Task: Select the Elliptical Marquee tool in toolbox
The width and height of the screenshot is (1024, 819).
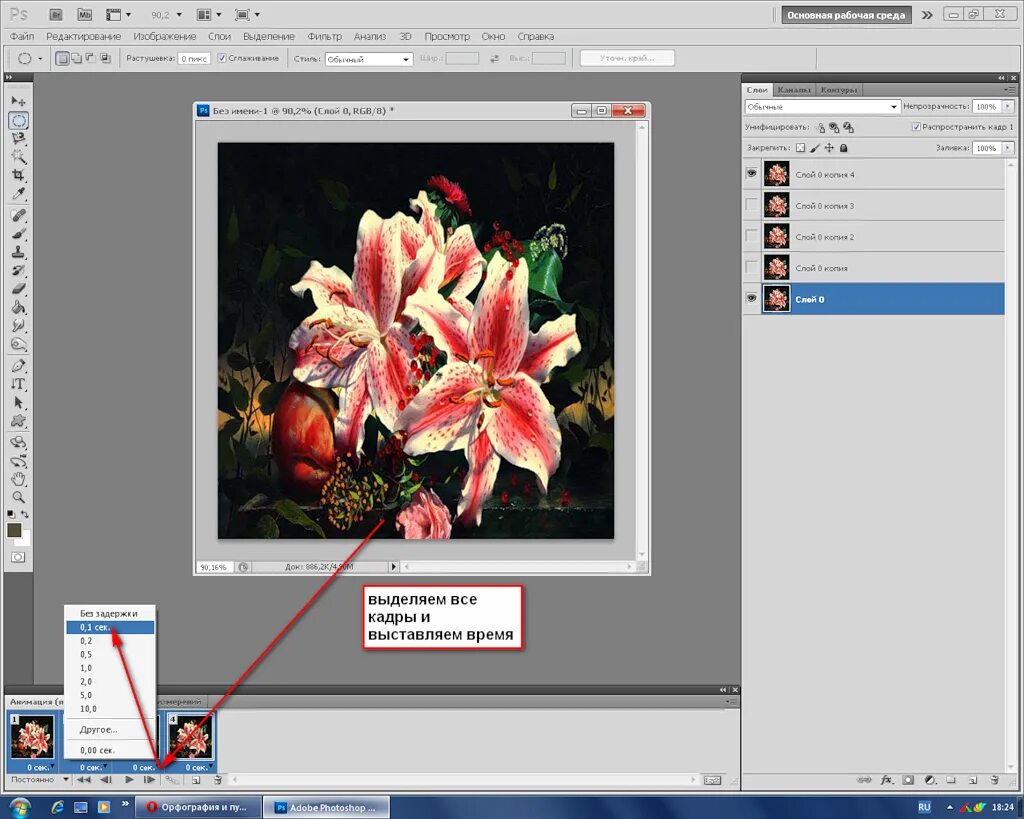Action: 18,120
